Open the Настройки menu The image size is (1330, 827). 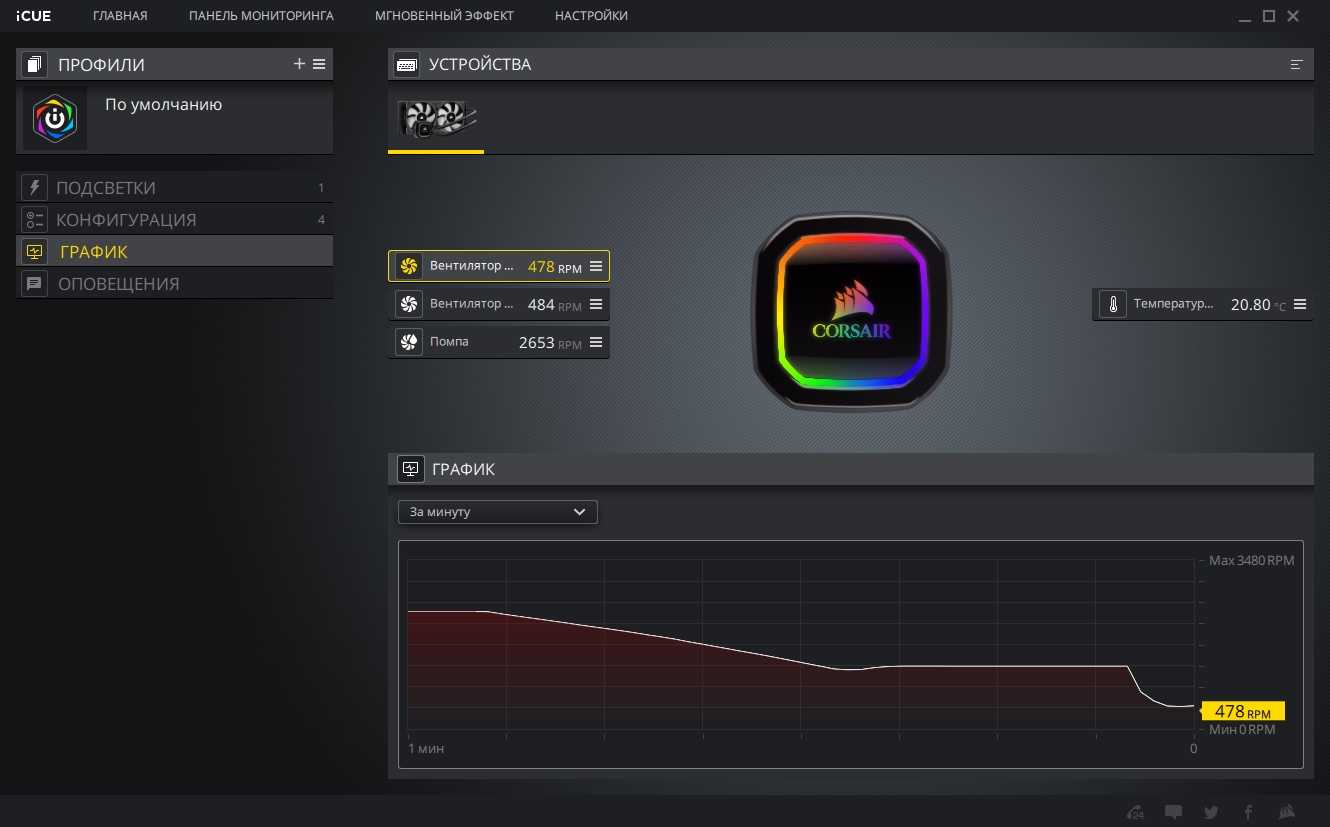pyautogui.click(x=591, y=16)
